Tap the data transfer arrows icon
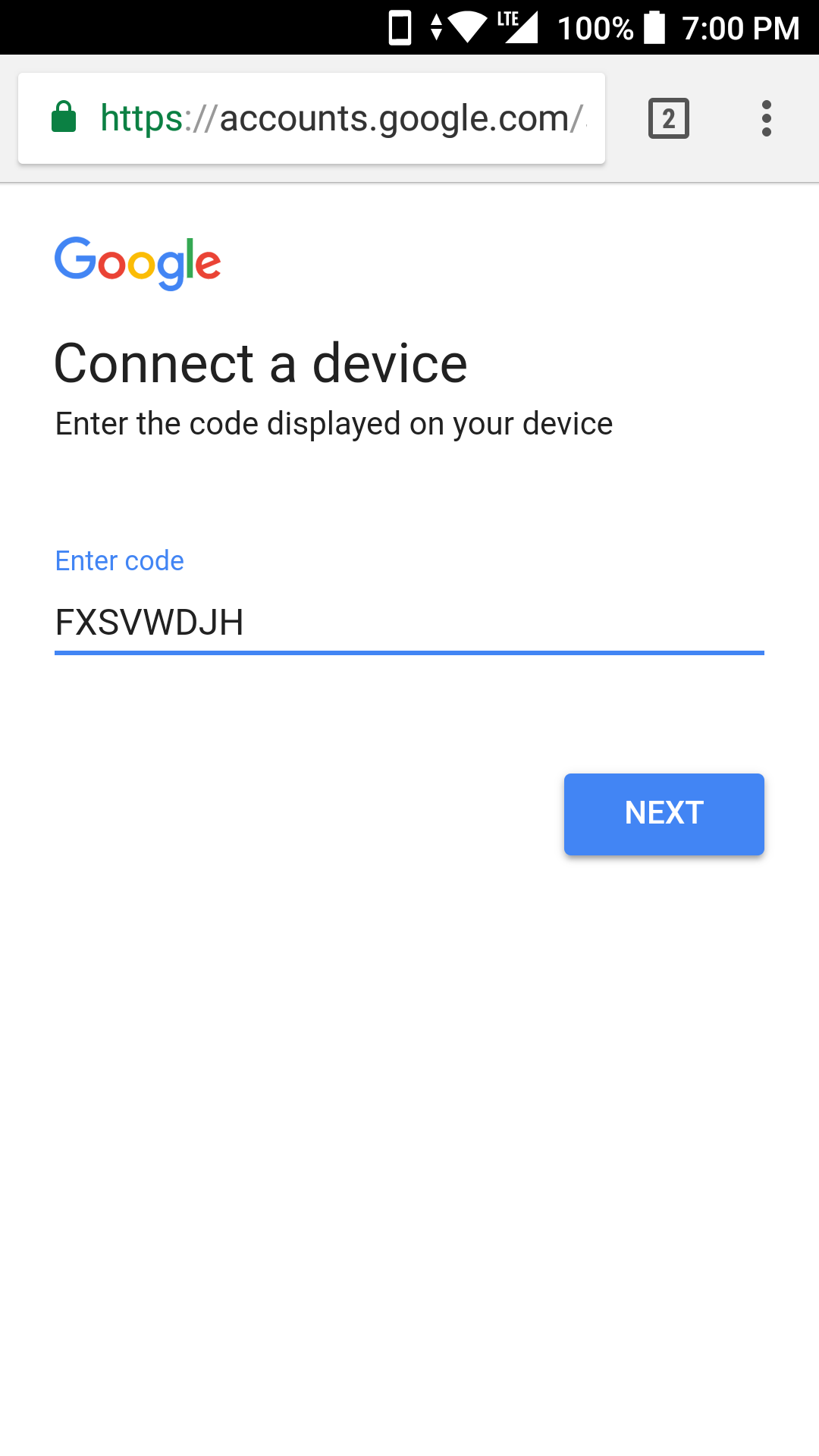 436,27
